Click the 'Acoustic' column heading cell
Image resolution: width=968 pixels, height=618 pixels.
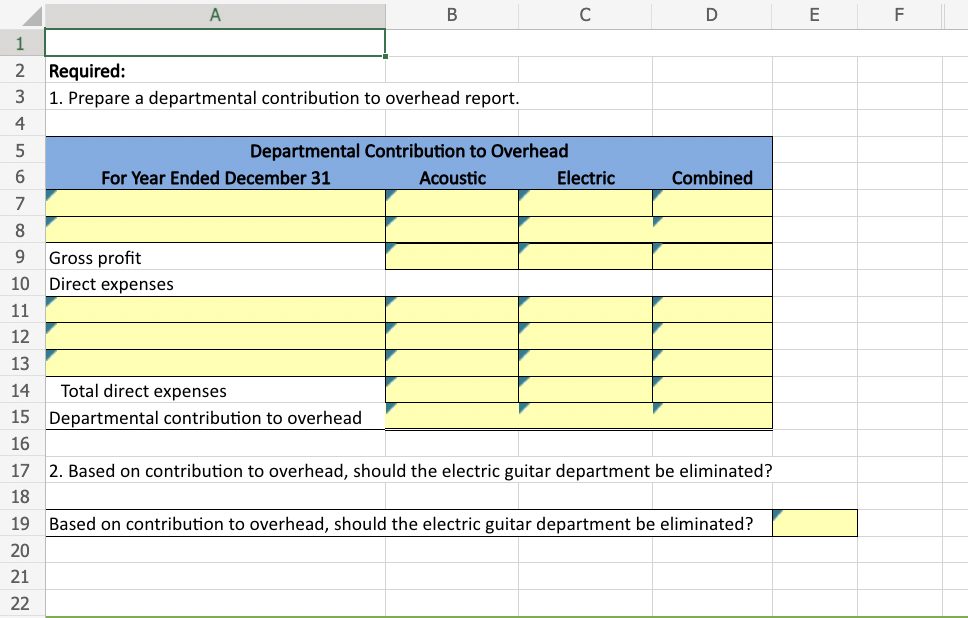(452, 178)
